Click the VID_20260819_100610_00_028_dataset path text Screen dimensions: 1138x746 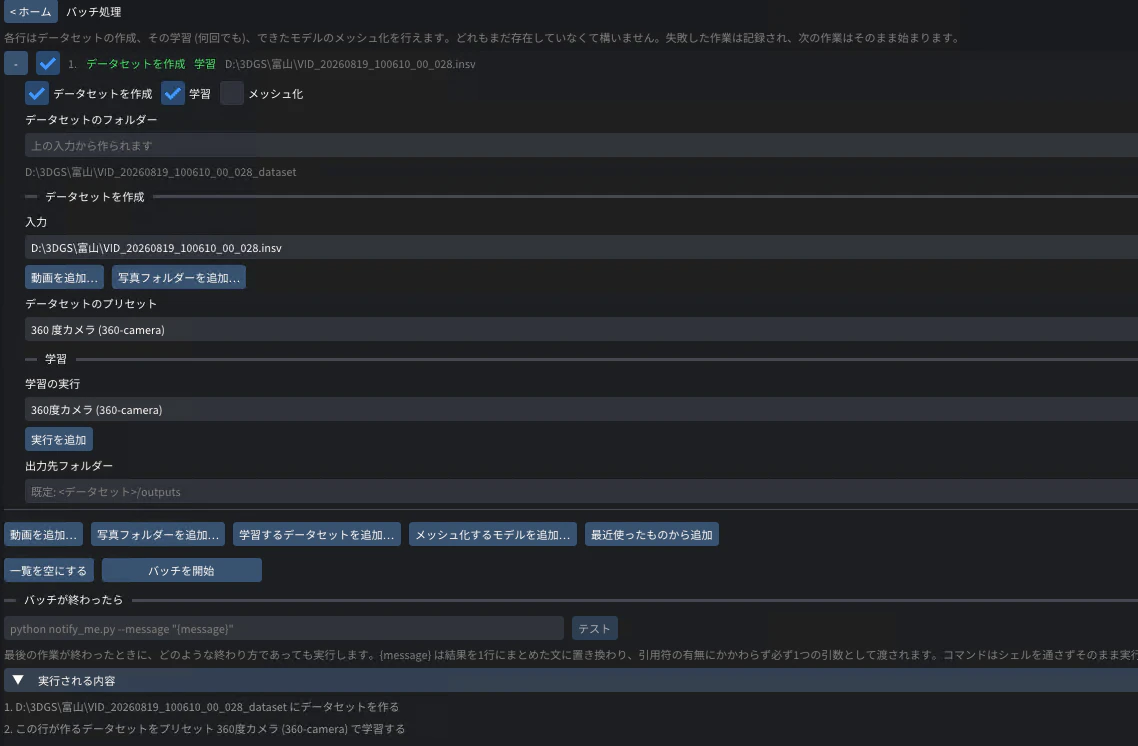(160, 172)
